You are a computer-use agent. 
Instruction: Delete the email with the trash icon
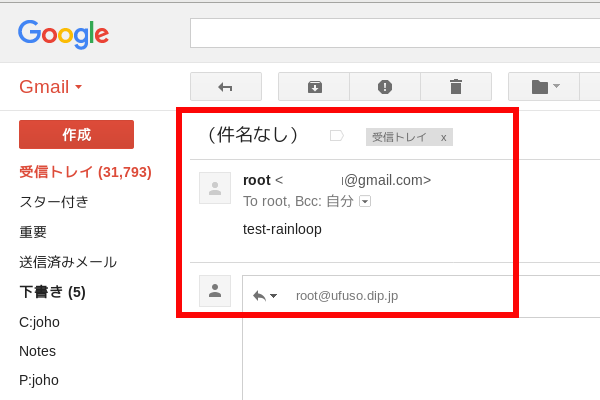pyautogui.click(x=456, y=87)
